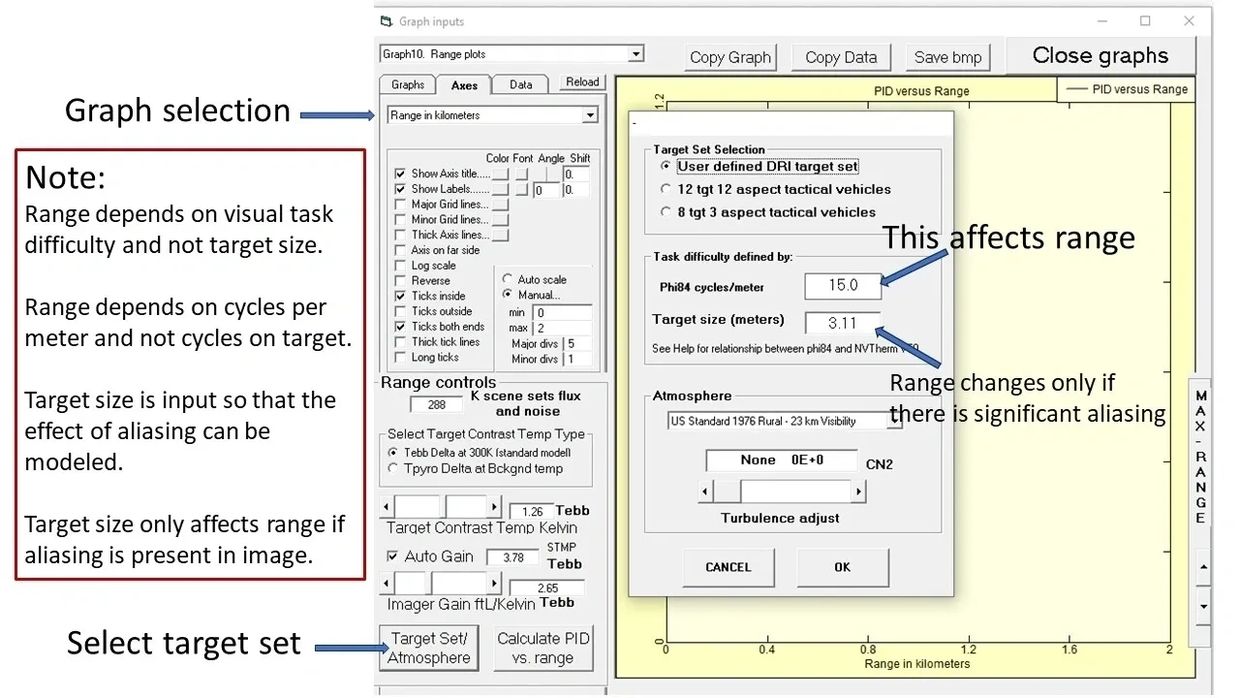Open the Atmosphere US Standard 1976 dropdown
Viewport: 1240px width, 698px height.
click(x=893, y=422)
